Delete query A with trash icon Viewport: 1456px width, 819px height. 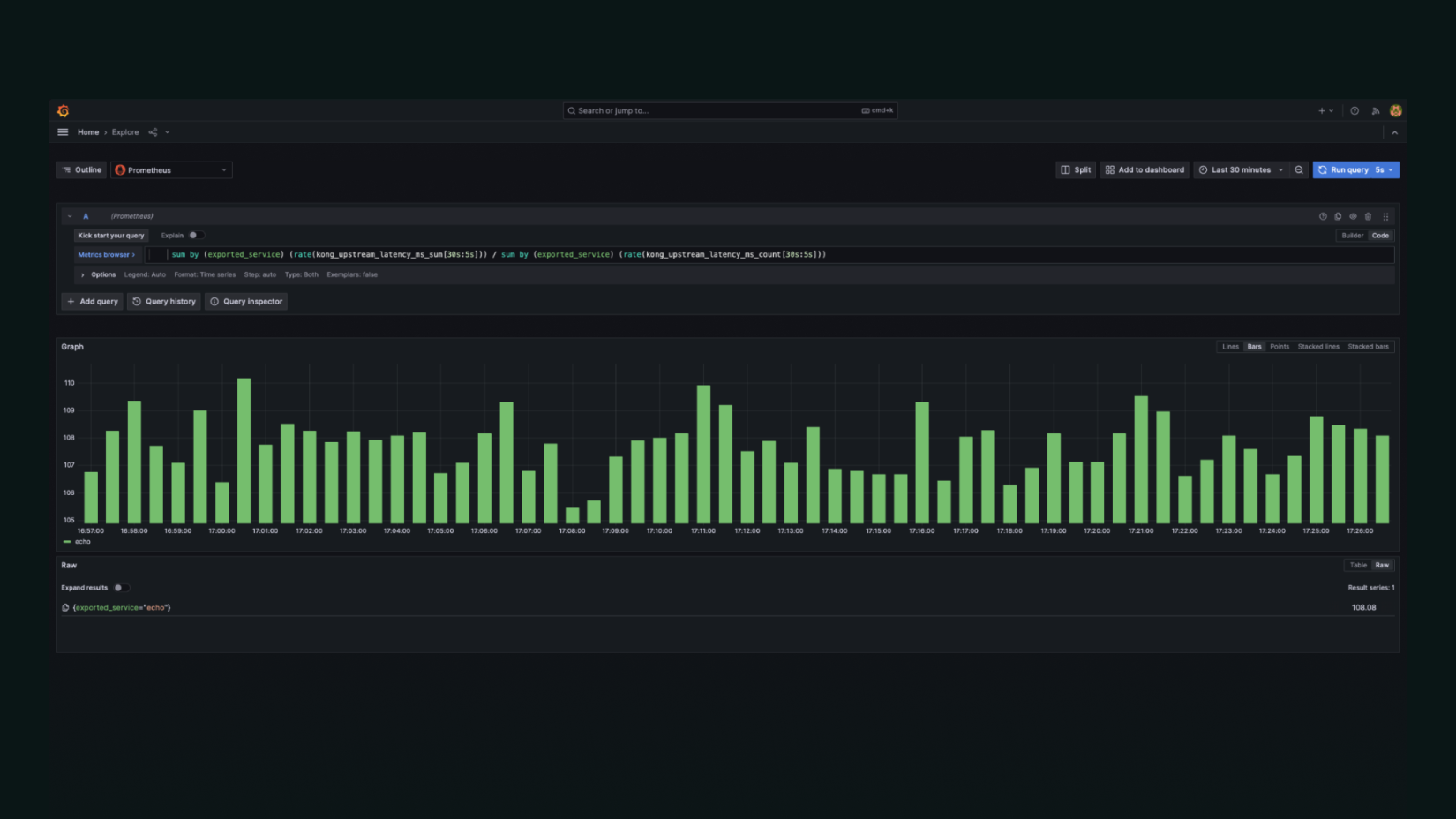point(1368,216)
